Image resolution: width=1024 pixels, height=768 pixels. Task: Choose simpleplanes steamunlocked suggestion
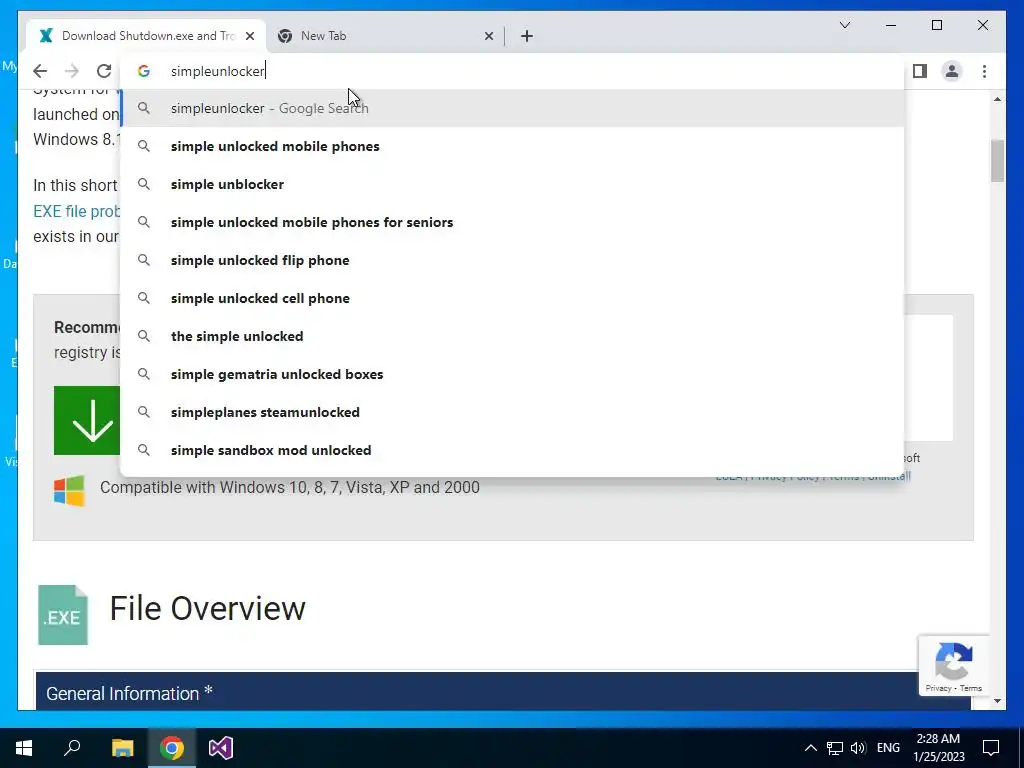(513, 412)
